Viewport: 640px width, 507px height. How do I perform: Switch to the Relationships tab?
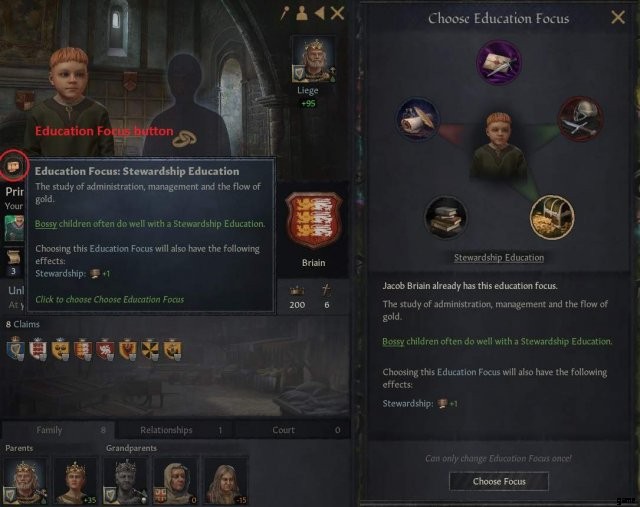coord(175,430)
